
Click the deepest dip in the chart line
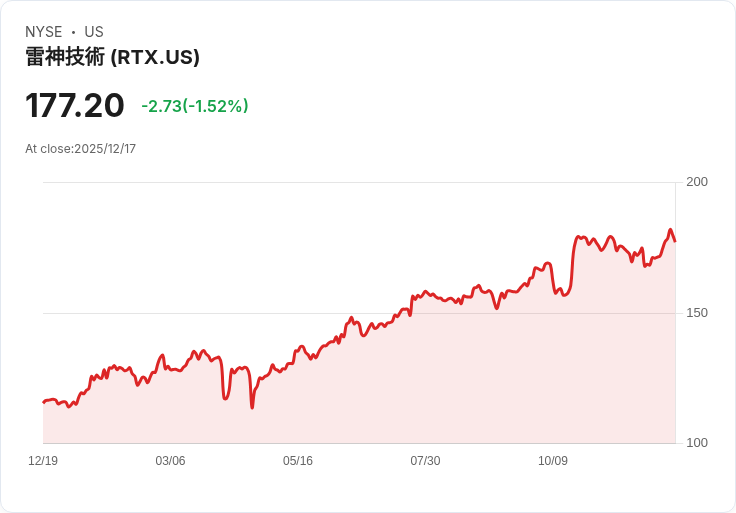pyautogui.click(x=252, y=407)
